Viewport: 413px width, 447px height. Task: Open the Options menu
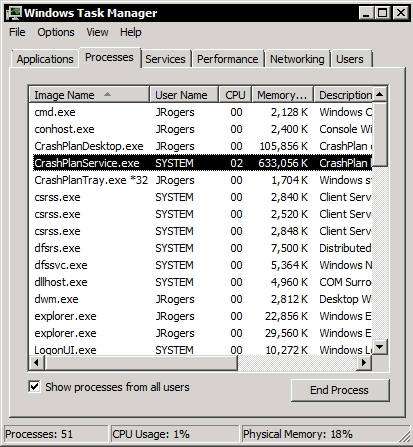56,32
